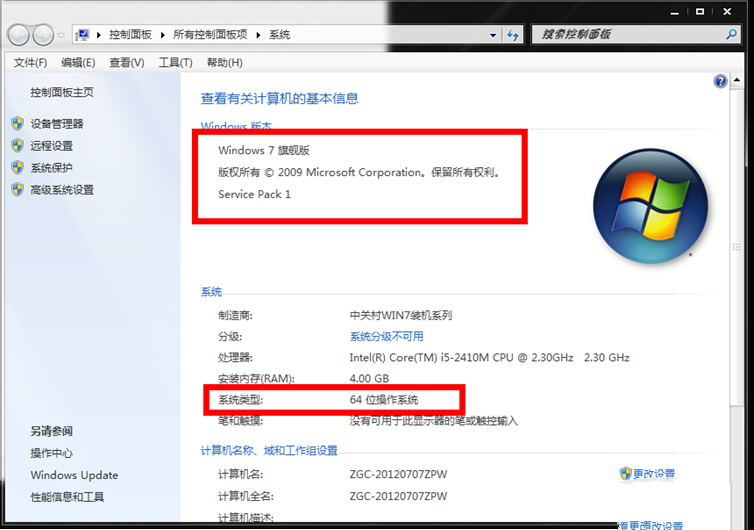Click the Back navigation arrow button
The height and width of the screenshot is (530, 754).
coord(19,35)
